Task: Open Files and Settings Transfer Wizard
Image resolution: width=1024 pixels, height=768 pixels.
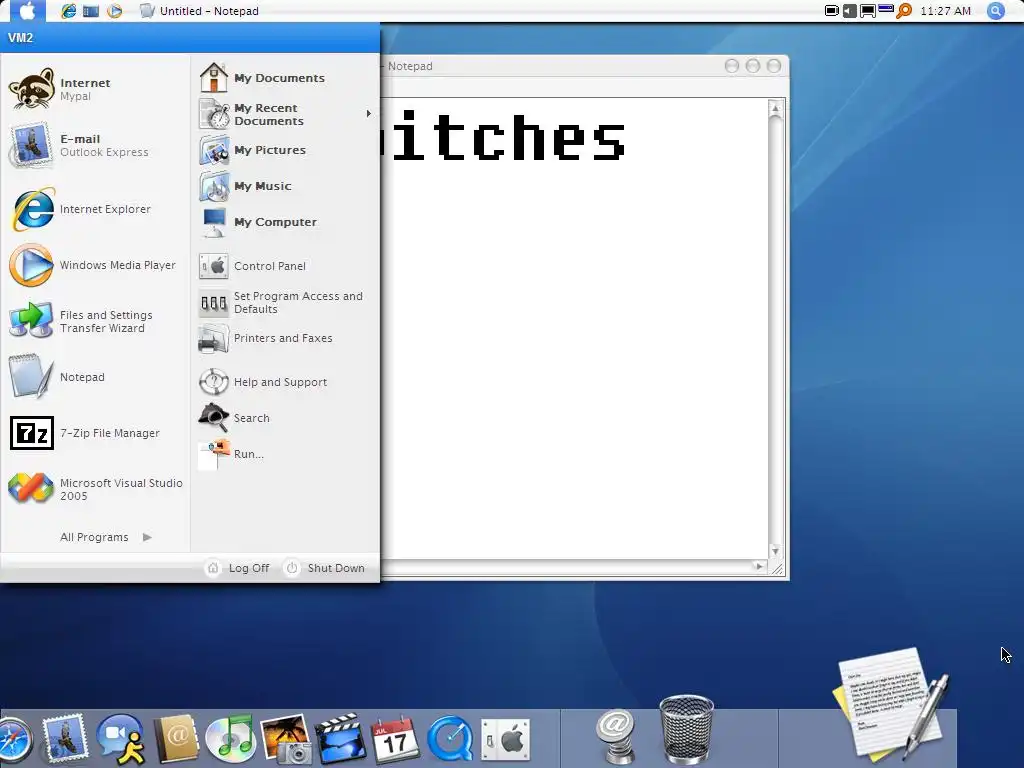Action: [x=95, y=321]
